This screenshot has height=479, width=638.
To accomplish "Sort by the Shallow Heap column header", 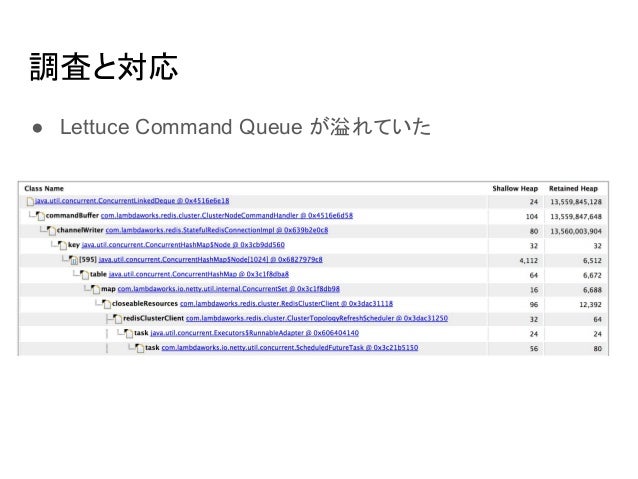I will [x=515, y=188].
